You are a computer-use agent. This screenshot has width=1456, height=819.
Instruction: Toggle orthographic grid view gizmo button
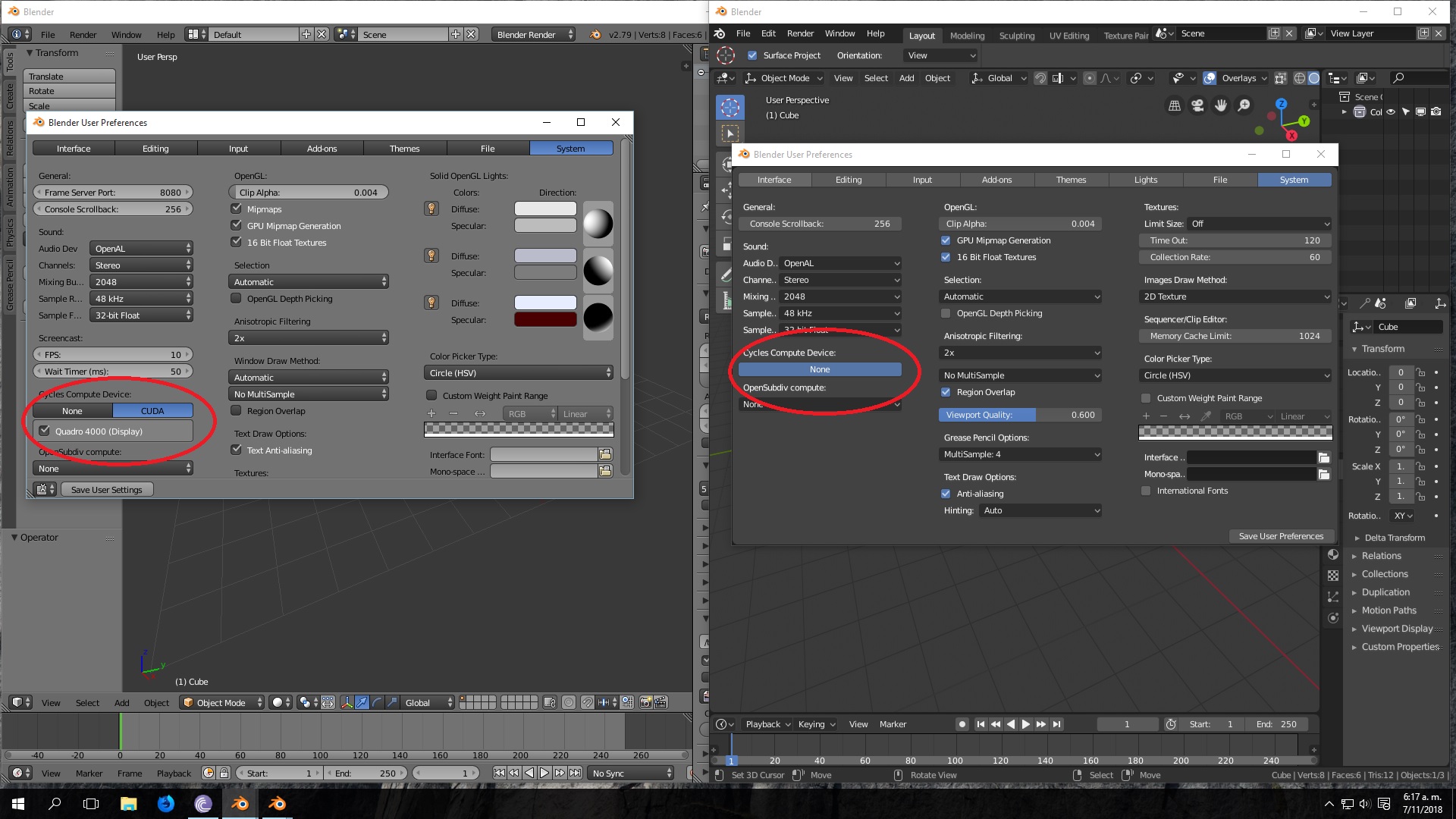tap(1175, 106)
